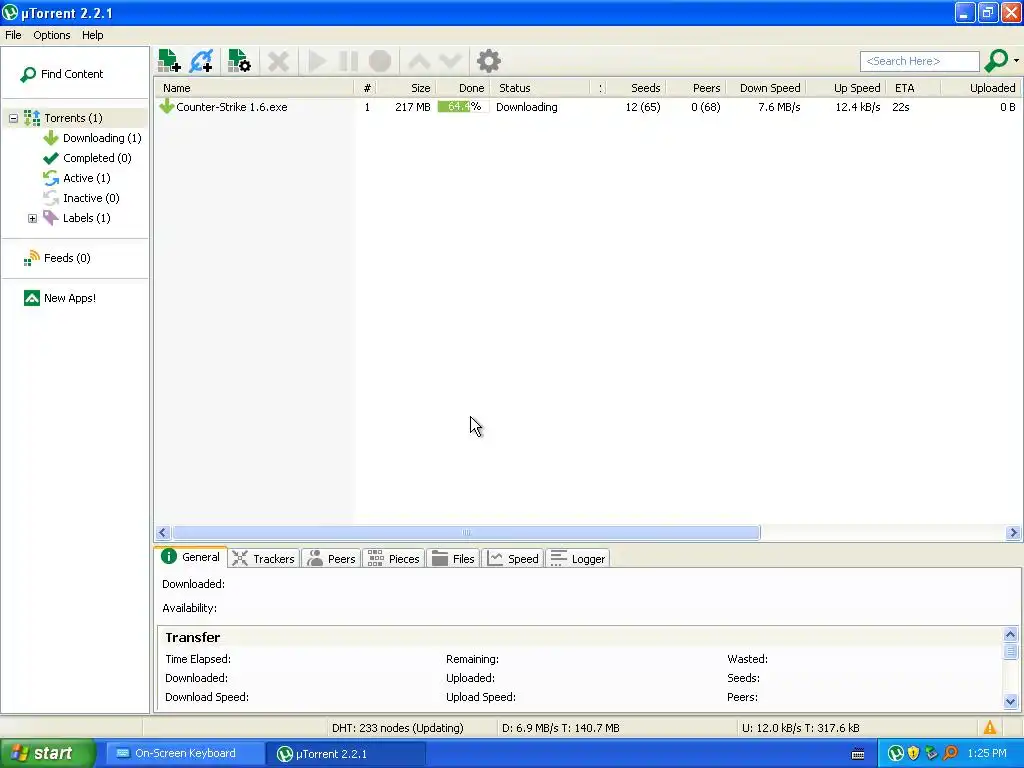The image size is (1024, 768).
Task: Open the Help menu
Action: 93,35
